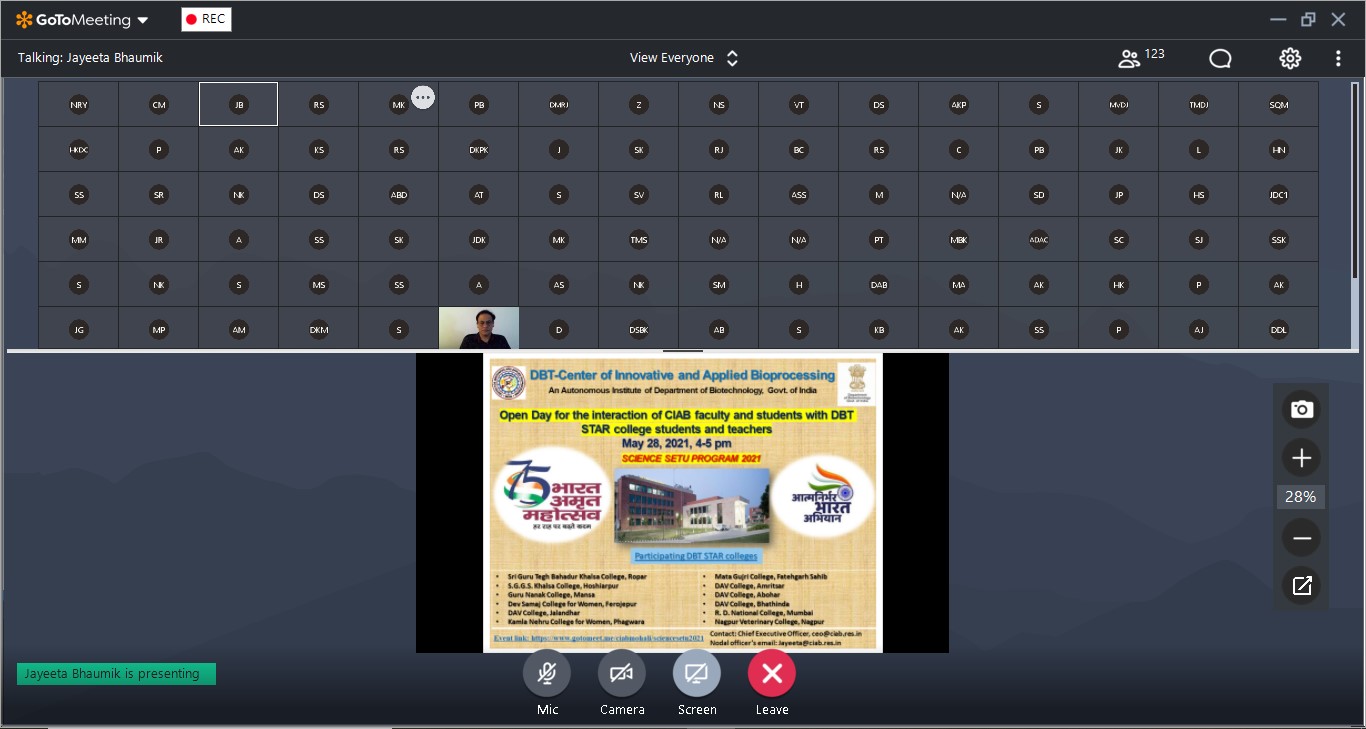Select the KB participant tile
1366x729 pixels.
tap(879, 329)
